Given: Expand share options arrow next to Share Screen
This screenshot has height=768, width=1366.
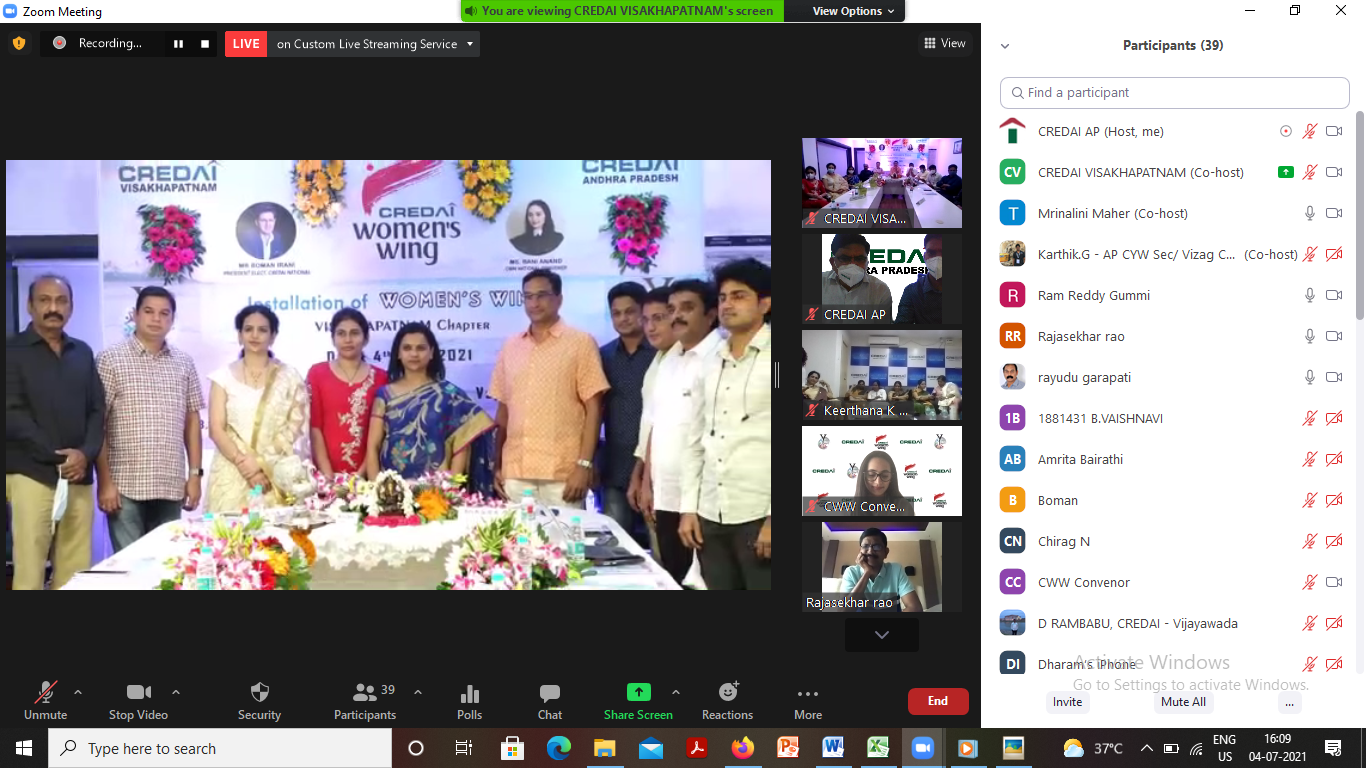Looking at the screenshot, I should 676,692.
